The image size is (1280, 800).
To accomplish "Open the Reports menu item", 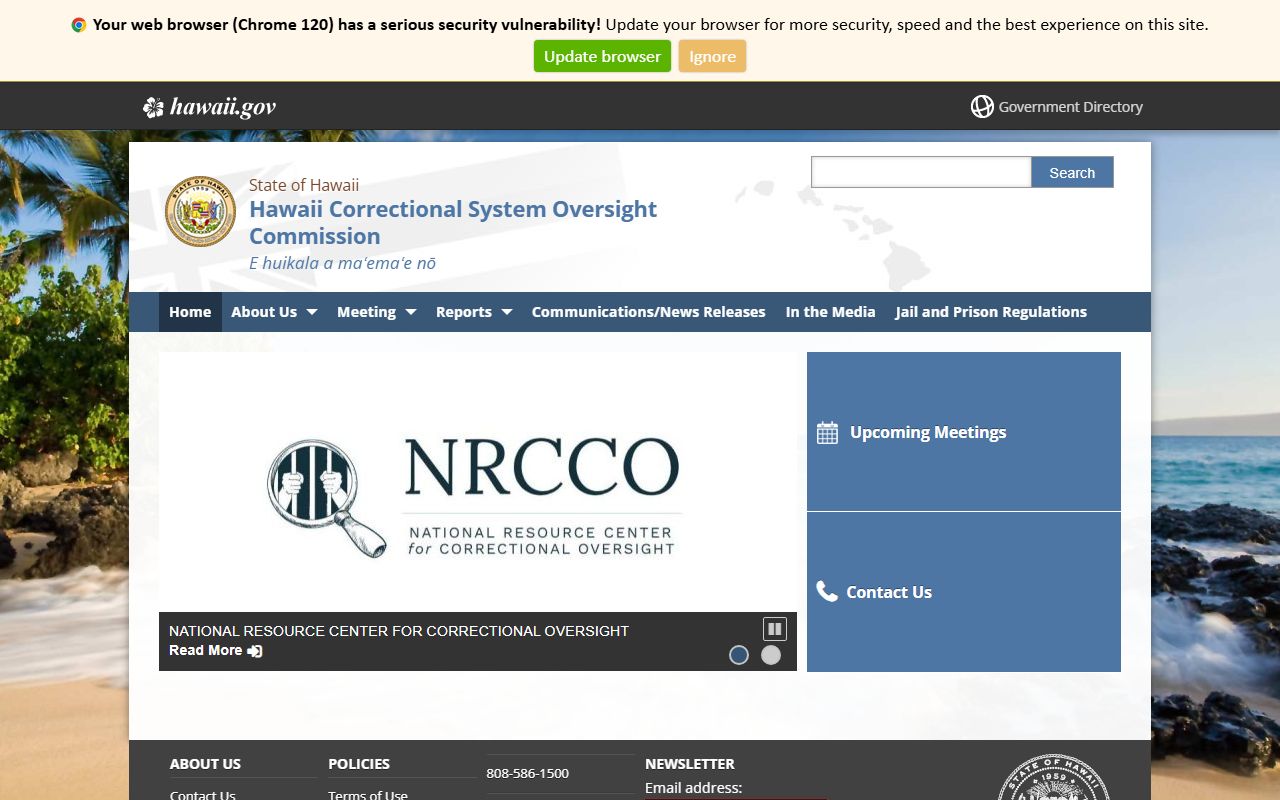I will 464,312.
